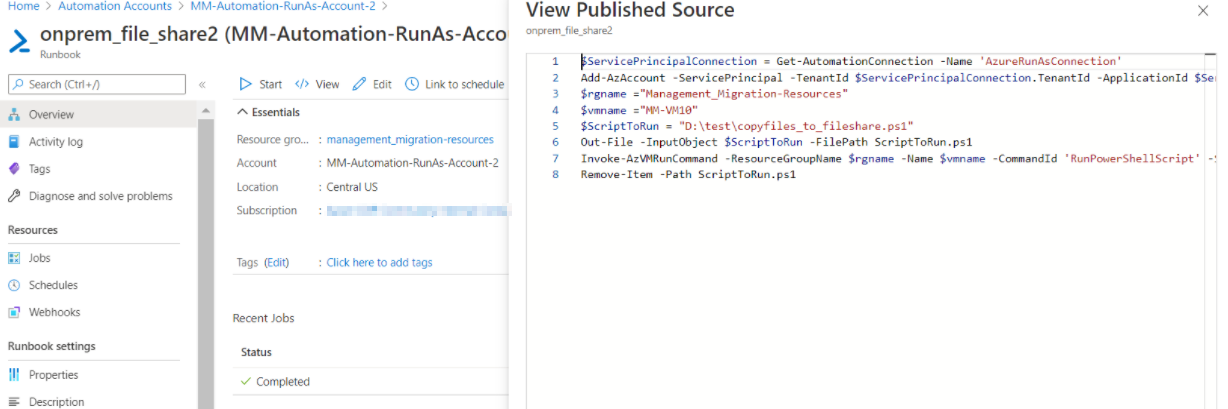Close the View Published Source panel
Image resolution: width=1228 pixels, height=409 pixels.
tap(1202, 10)
